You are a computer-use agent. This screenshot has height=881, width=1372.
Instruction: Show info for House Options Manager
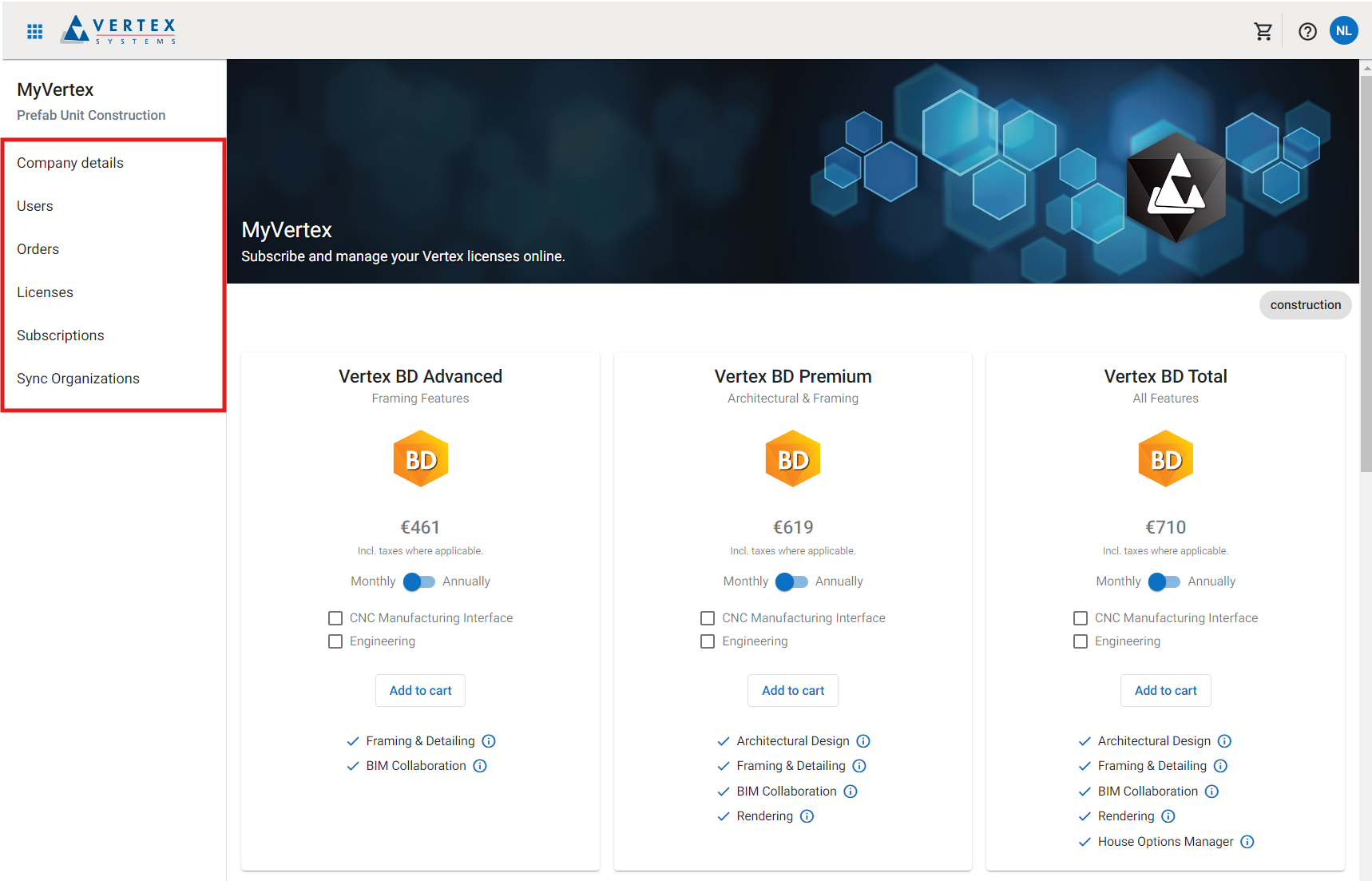point(1247,842)
